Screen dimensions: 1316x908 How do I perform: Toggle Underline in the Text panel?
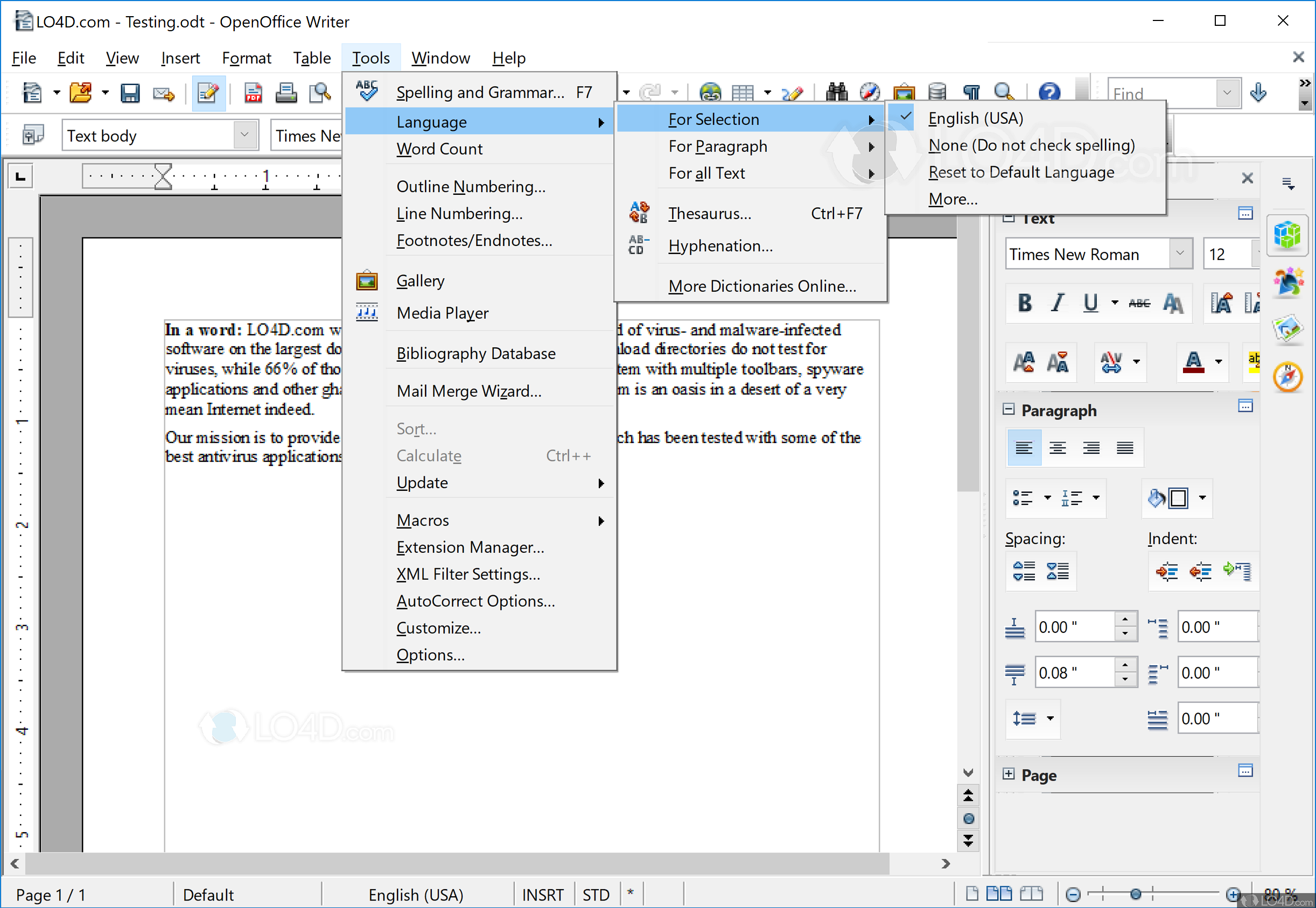(1089, 303)
